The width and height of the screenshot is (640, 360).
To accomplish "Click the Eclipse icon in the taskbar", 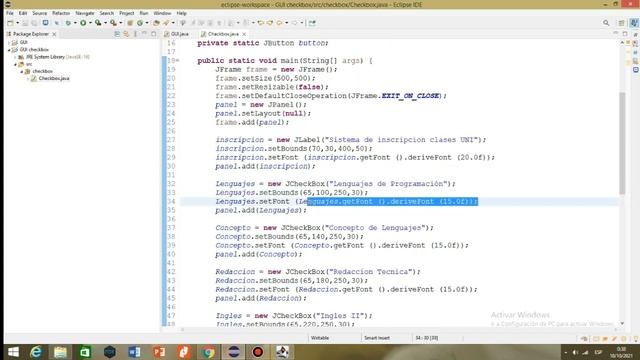I will pyautogui.click(x=233, y=352).
